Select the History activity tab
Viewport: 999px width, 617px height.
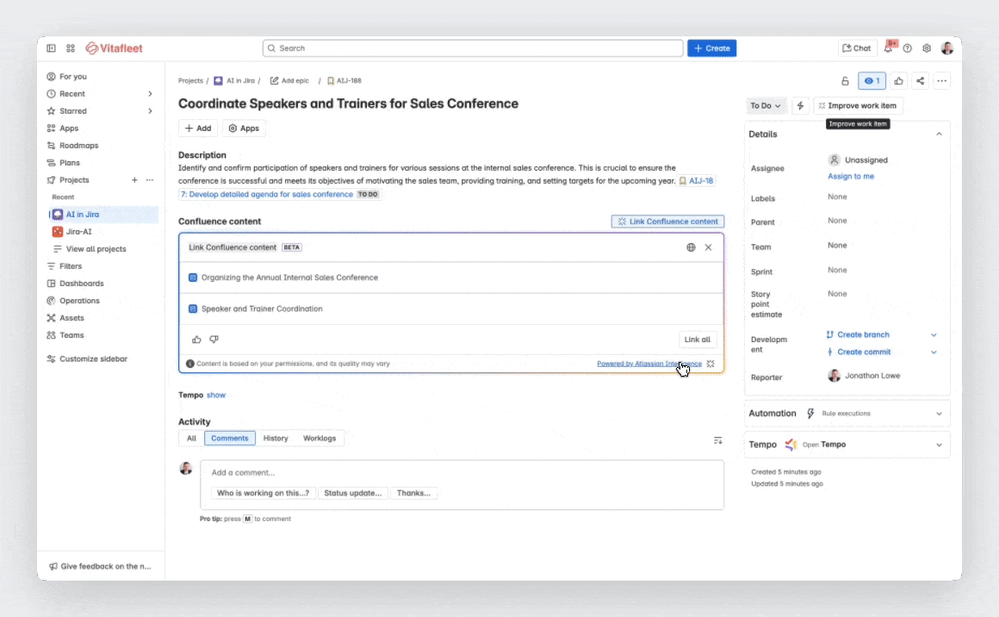point(275,439)
